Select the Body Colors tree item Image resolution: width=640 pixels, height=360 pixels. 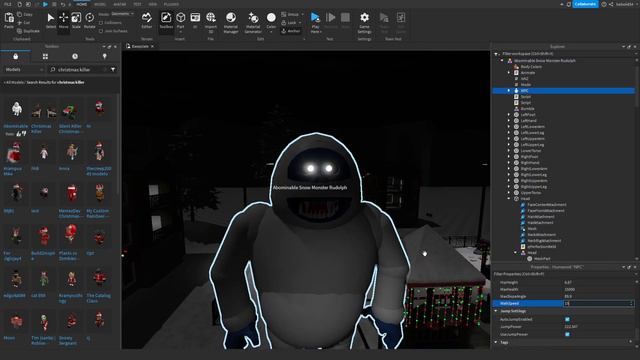pos(531,67)
